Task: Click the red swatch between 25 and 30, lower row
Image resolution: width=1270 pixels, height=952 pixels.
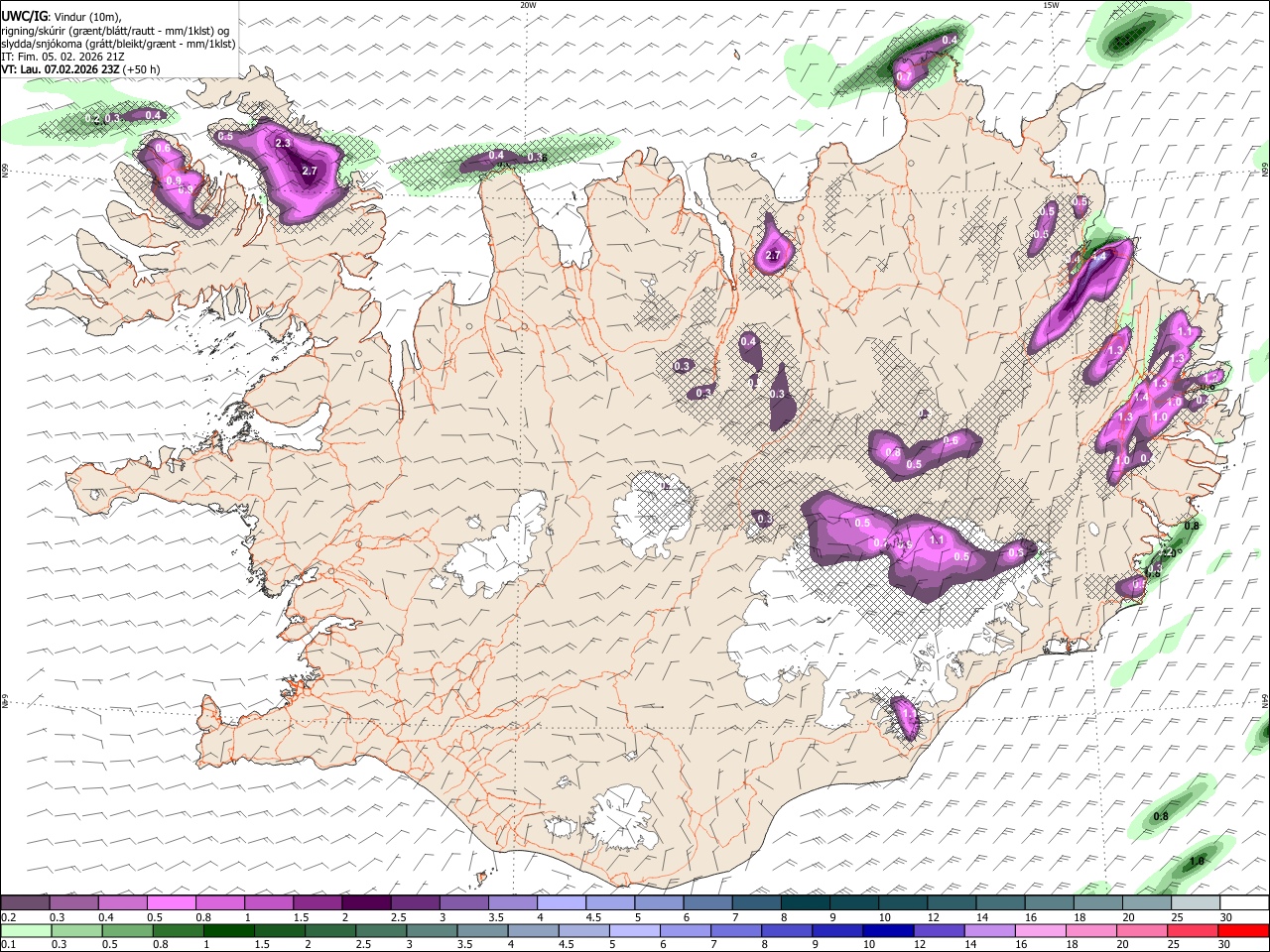Action: pyautogui.click(x=1194, y=930)
